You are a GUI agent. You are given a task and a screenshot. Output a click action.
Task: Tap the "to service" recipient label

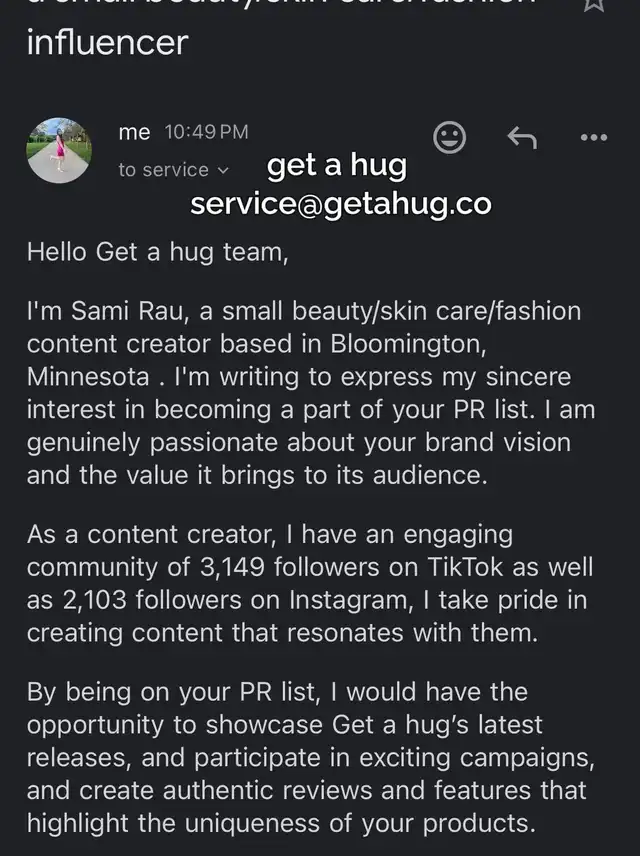point(163,170)
